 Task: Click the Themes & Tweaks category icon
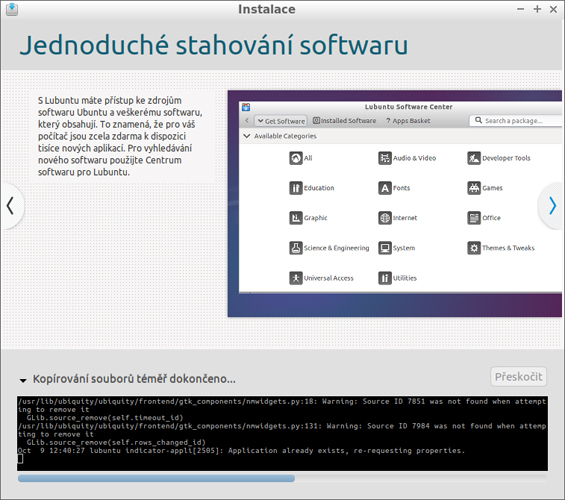point(474,248)
